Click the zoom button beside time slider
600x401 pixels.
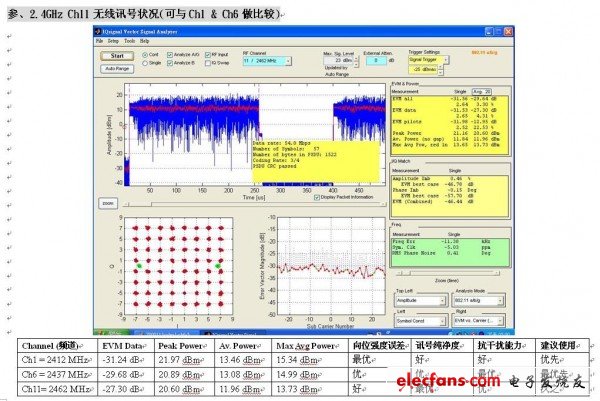pos(107,202)
